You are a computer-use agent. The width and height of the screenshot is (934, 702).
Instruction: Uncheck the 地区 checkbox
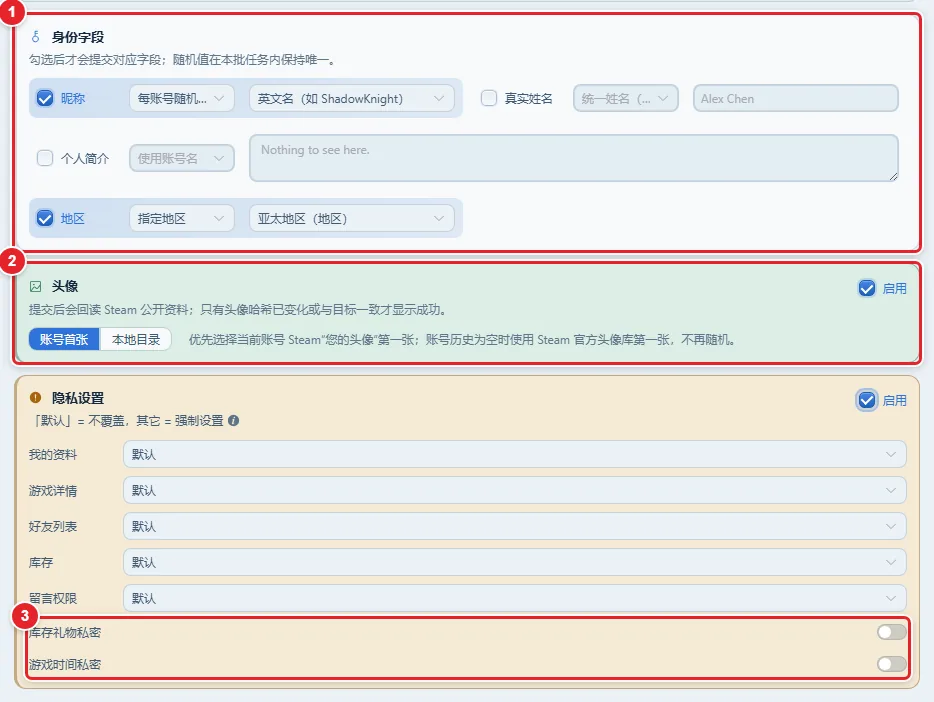click(x=45, y=219)
